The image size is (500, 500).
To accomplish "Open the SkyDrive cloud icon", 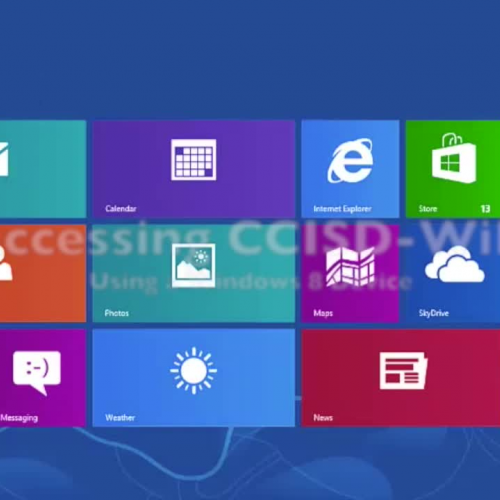I will [x=455, y=264].
